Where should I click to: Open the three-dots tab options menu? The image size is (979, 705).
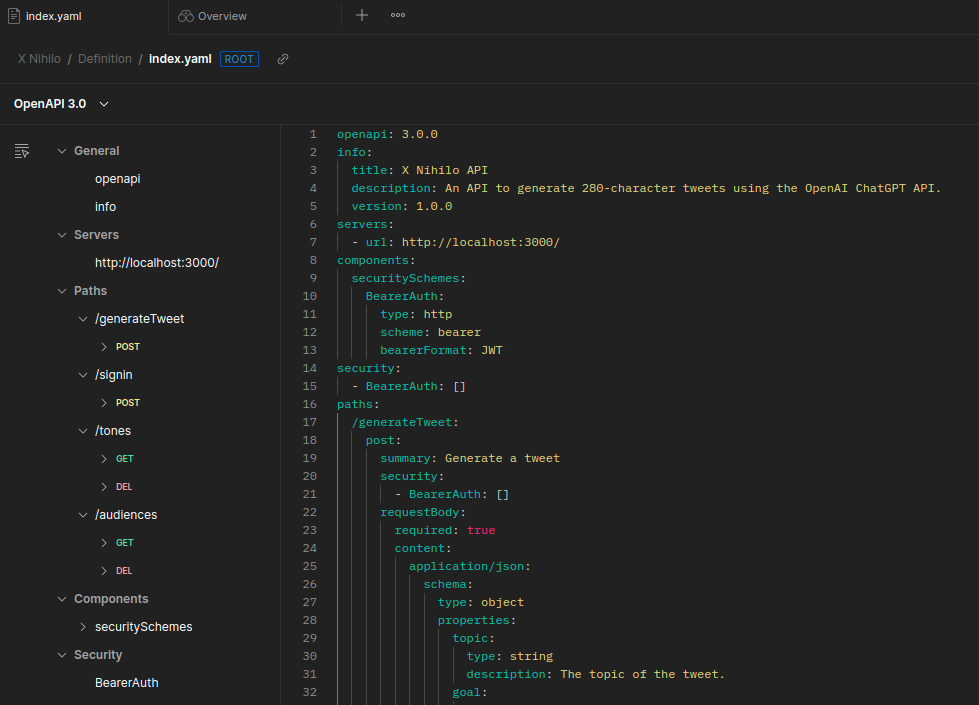397,15
